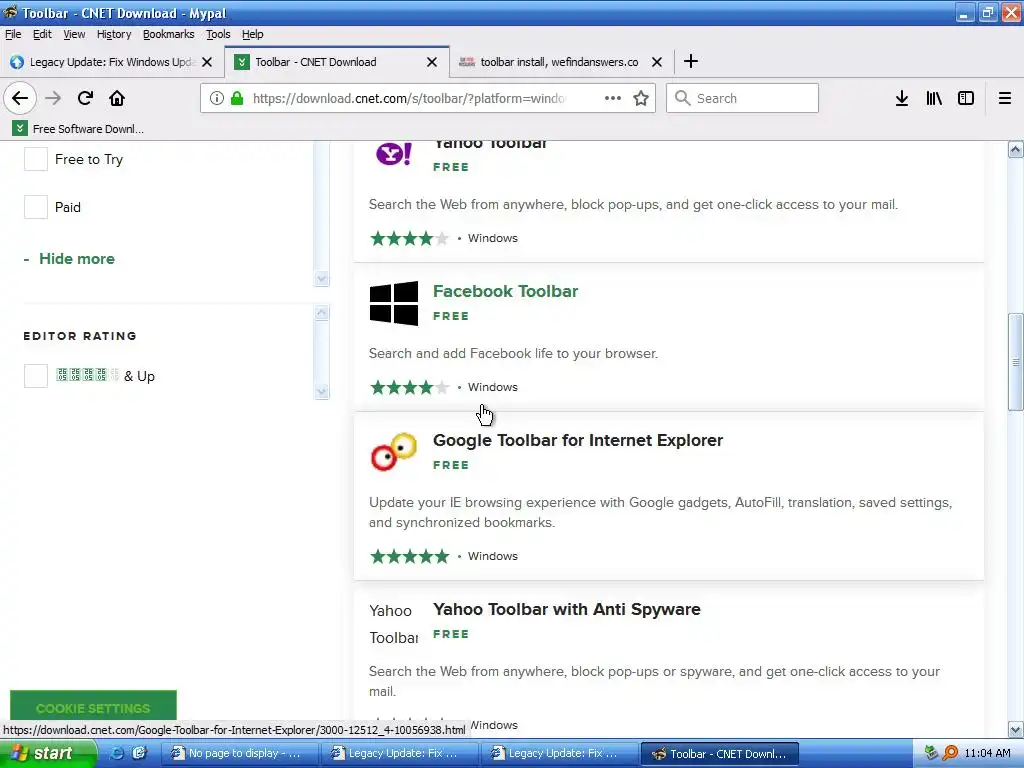Click the search magnifier in search box
Viewport: 1024px width, 768px height.
coord(682,98)
